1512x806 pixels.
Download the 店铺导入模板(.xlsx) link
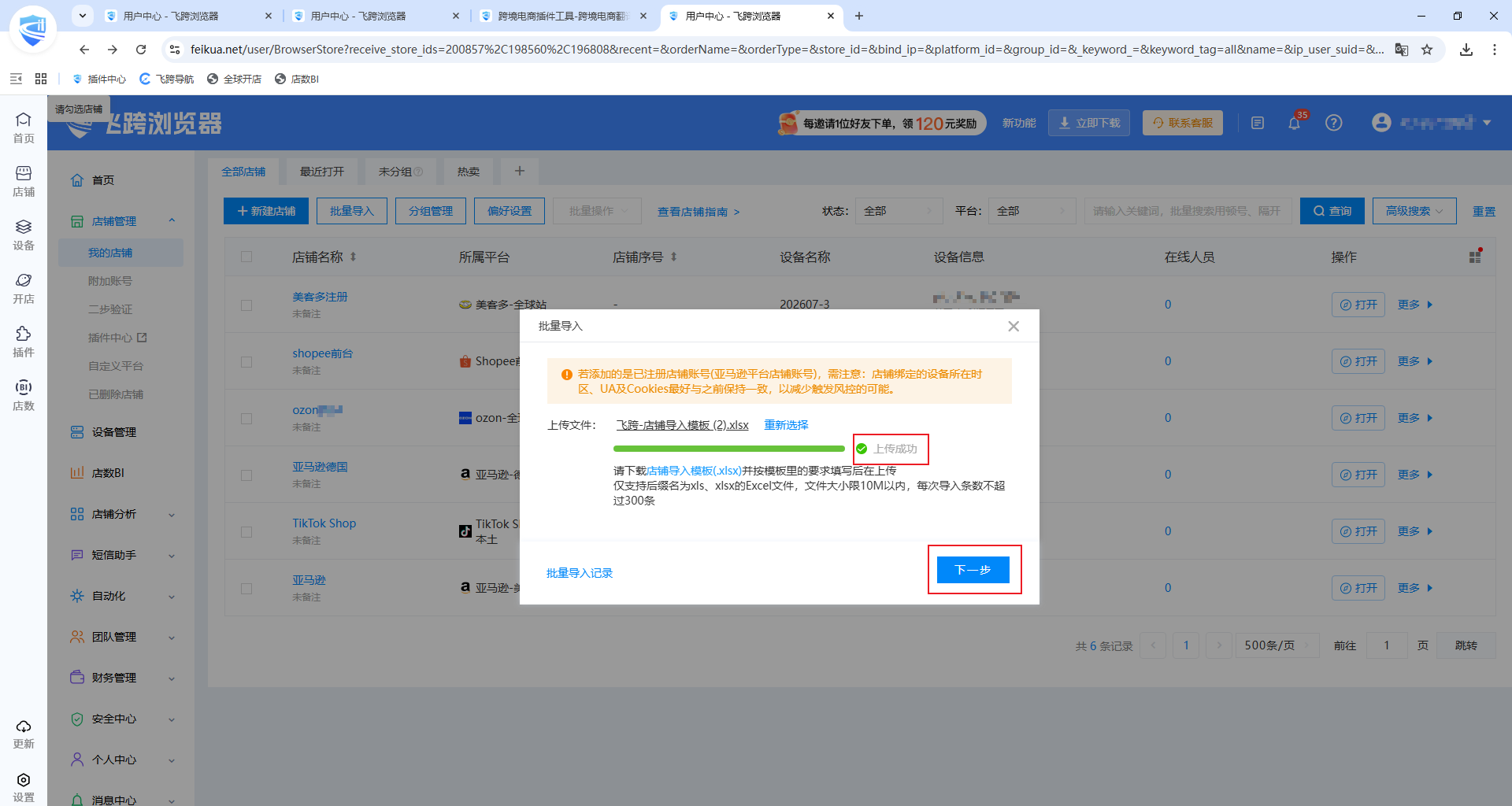[694, 471]
